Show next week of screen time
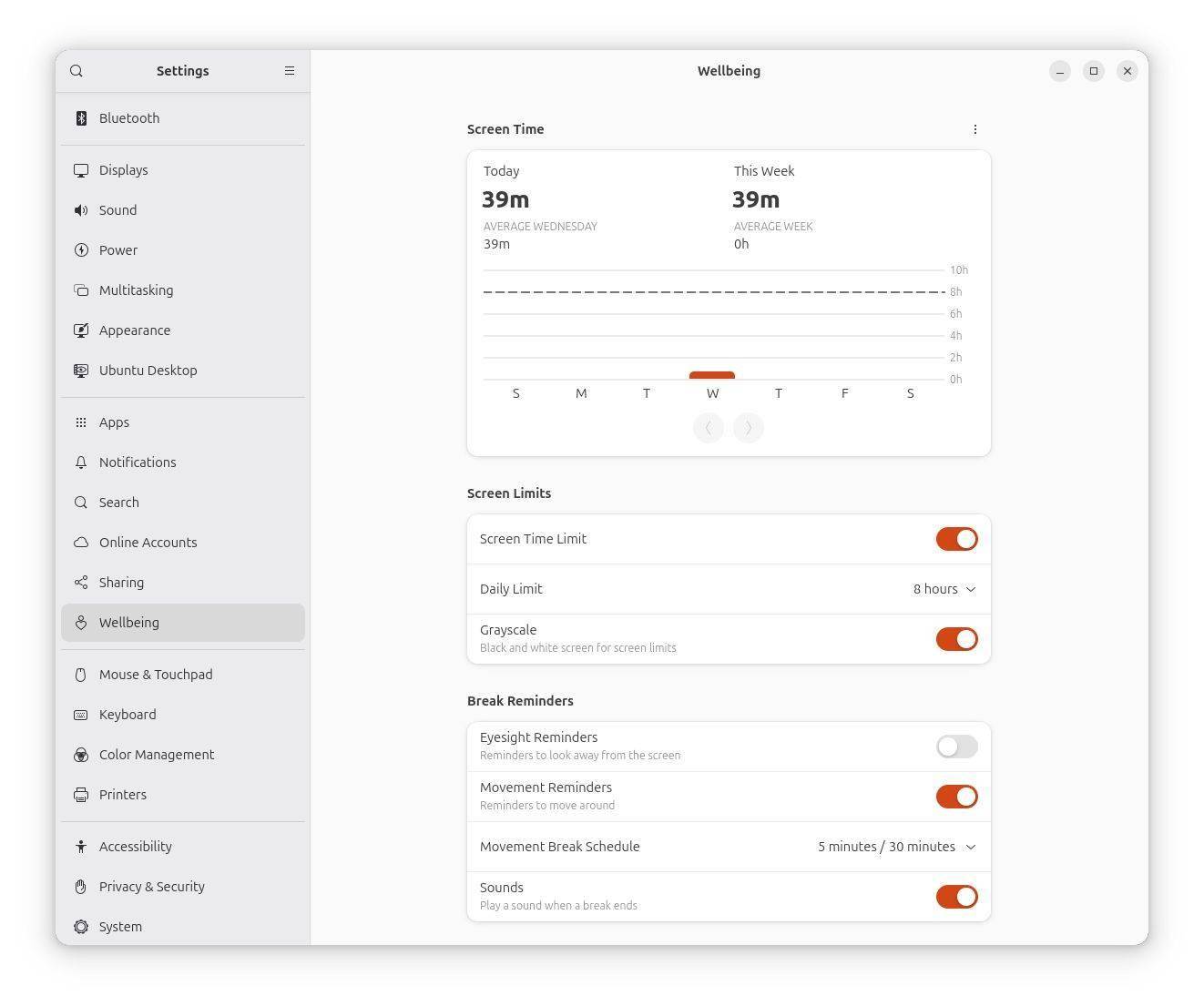Viewport: 1204px width, 1006px height. [x=749, y=428]
